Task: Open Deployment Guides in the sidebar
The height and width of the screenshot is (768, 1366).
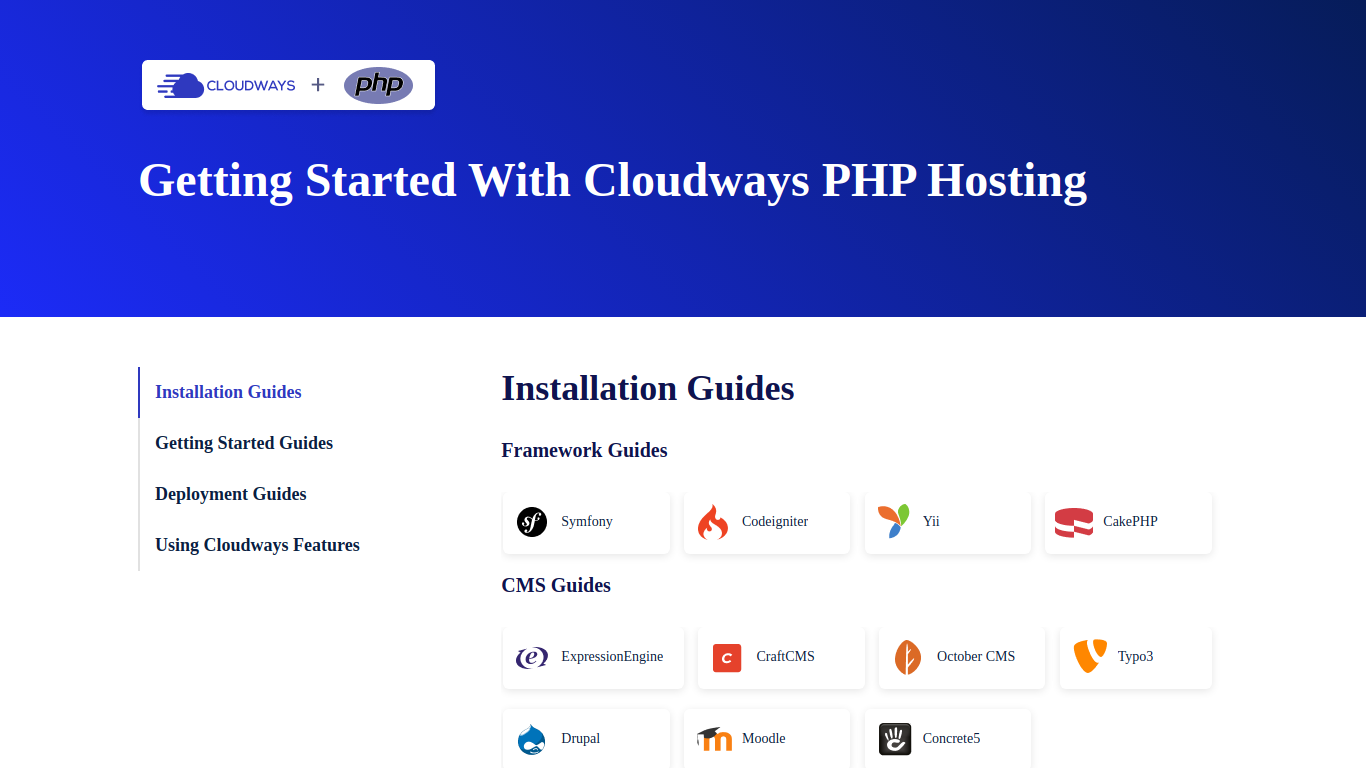Action: [231, 494]
